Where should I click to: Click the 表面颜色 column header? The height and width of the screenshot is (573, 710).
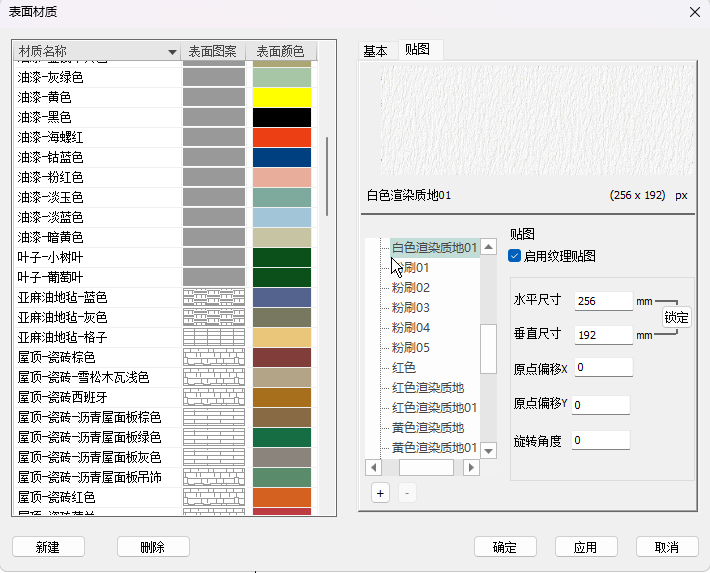click(281, 52)
